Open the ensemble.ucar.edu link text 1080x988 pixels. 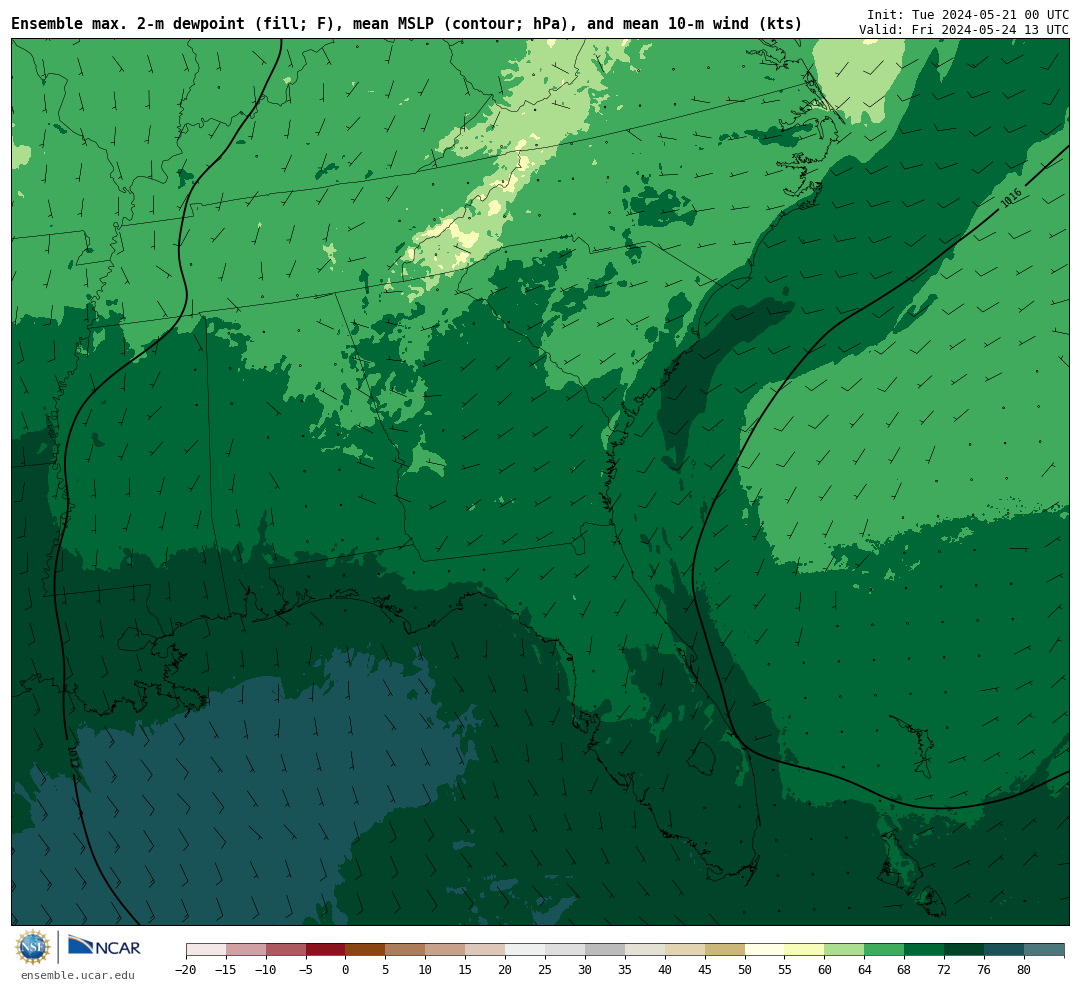(78, 975)
